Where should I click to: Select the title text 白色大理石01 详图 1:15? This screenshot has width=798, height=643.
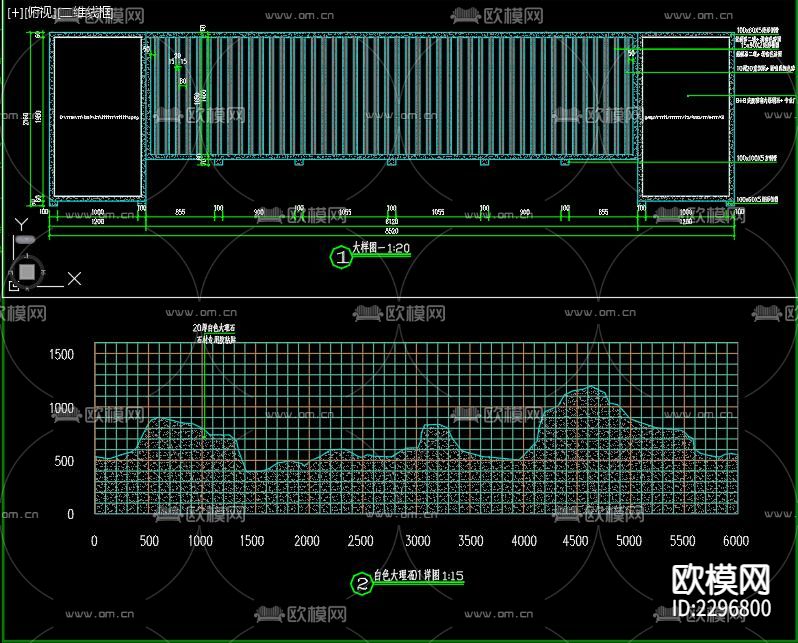tap(419, 575)
